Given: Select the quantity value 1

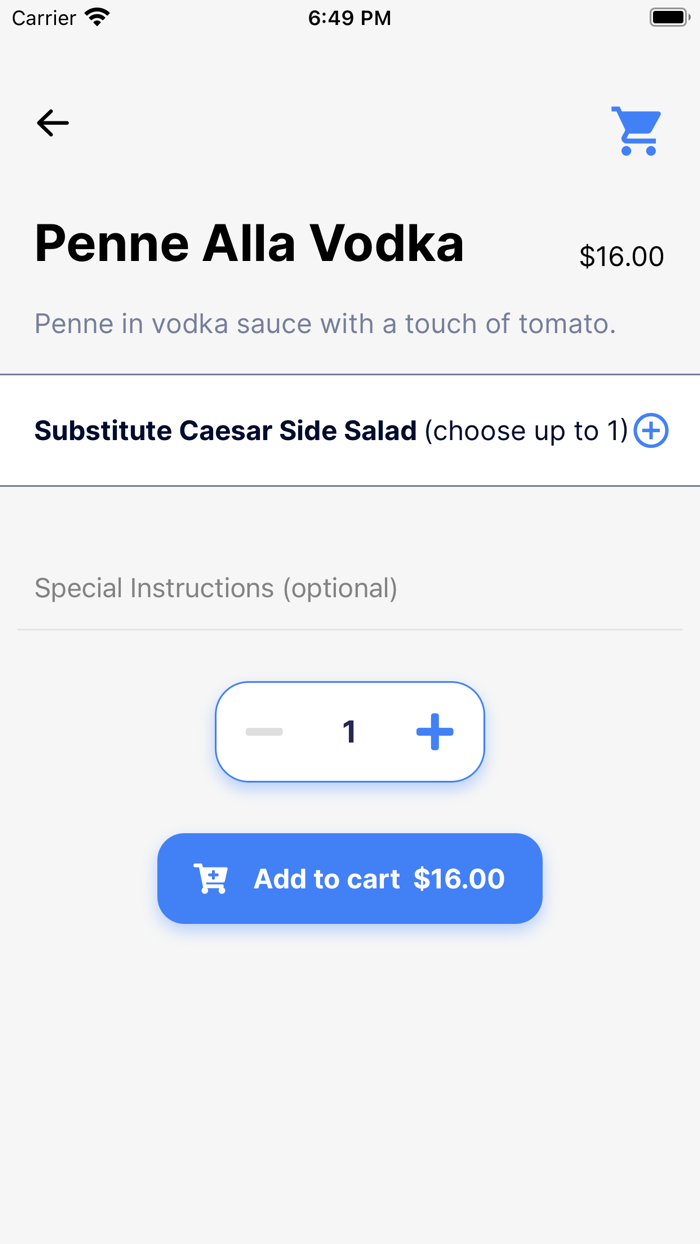Looking at the screenshot, I should coord(349,732).
